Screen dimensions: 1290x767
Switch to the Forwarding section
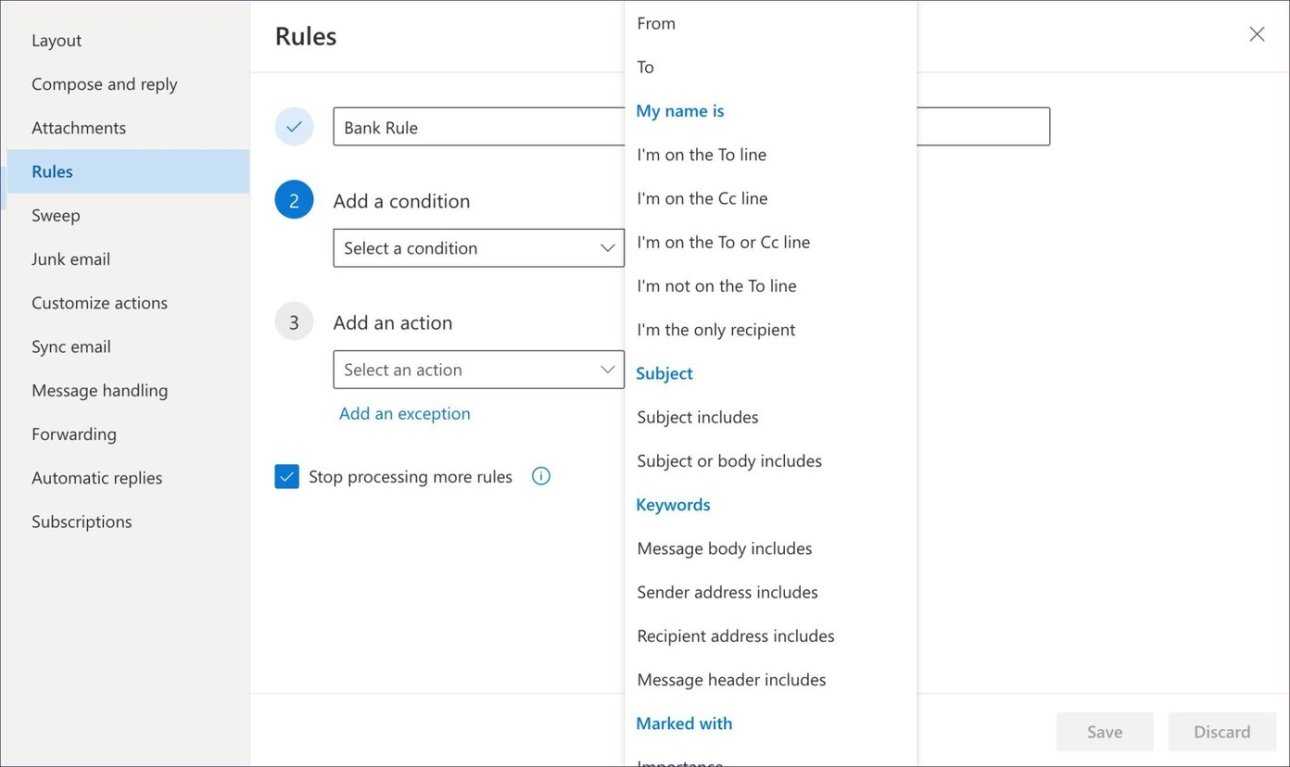pyautogui.click(x=74, y=434)
